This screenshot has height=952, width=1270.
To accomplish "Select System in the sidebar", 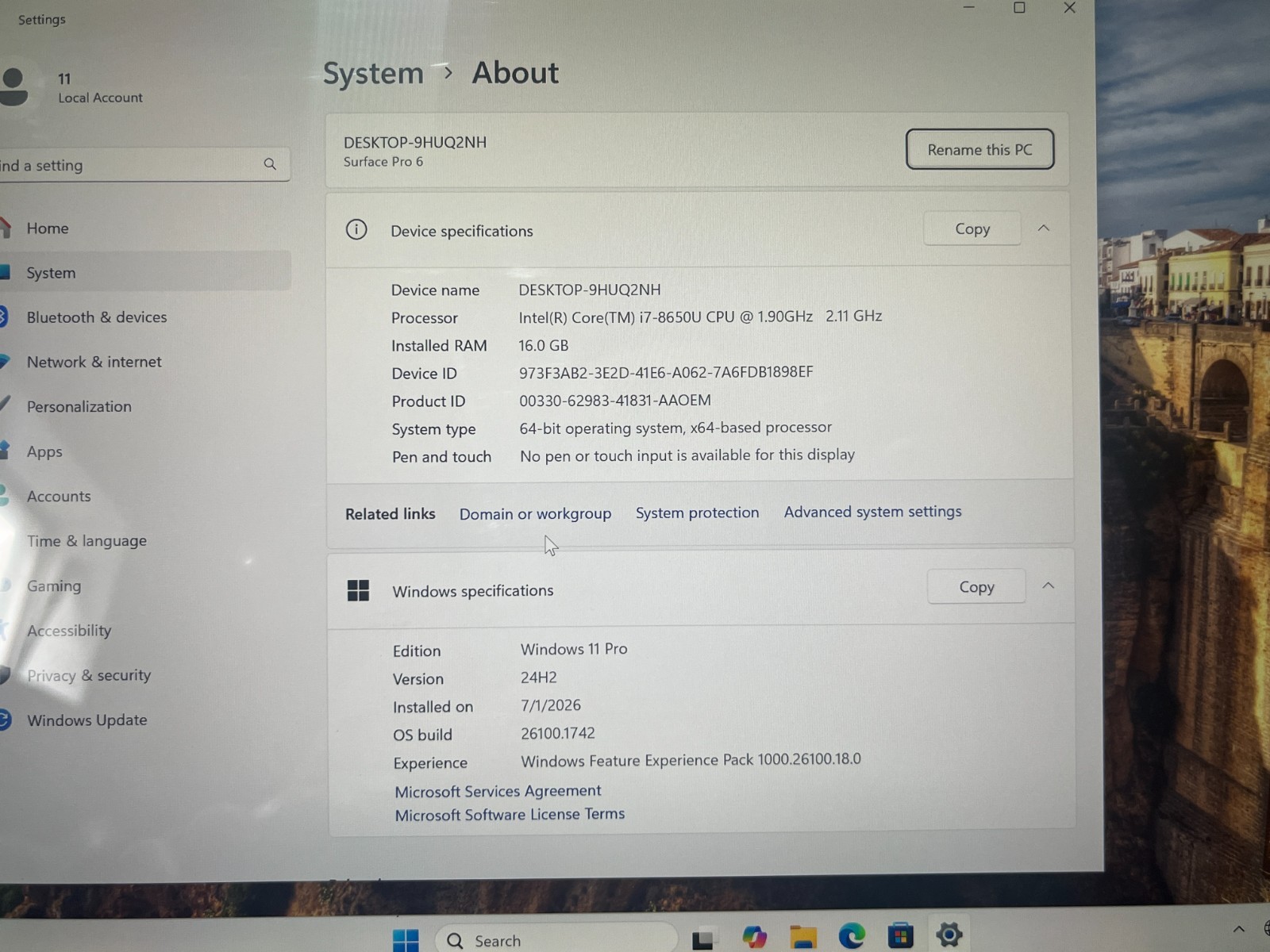I will point(145,273).
